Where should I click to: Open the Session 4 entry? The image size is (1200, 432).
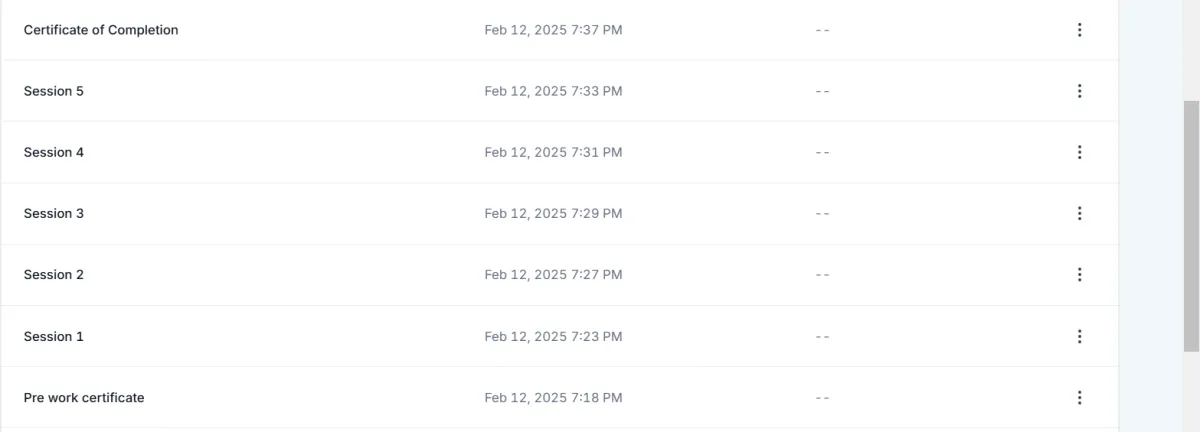point(54,152)
